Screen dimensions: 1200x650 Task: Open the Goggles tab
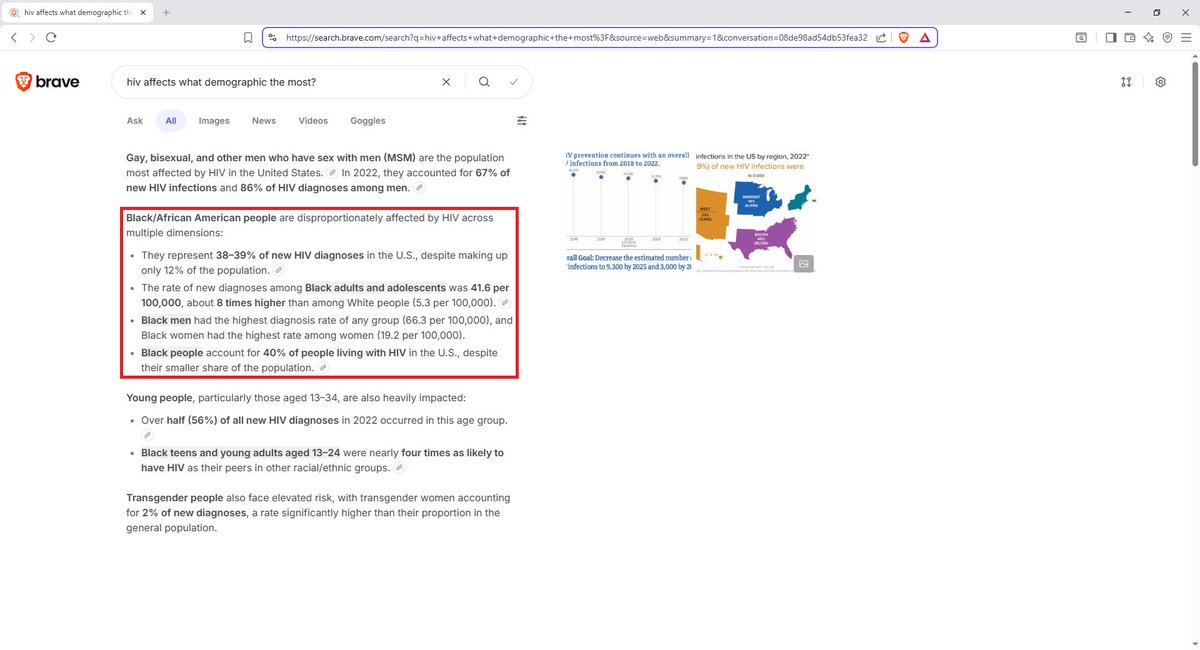coord(368,121)
